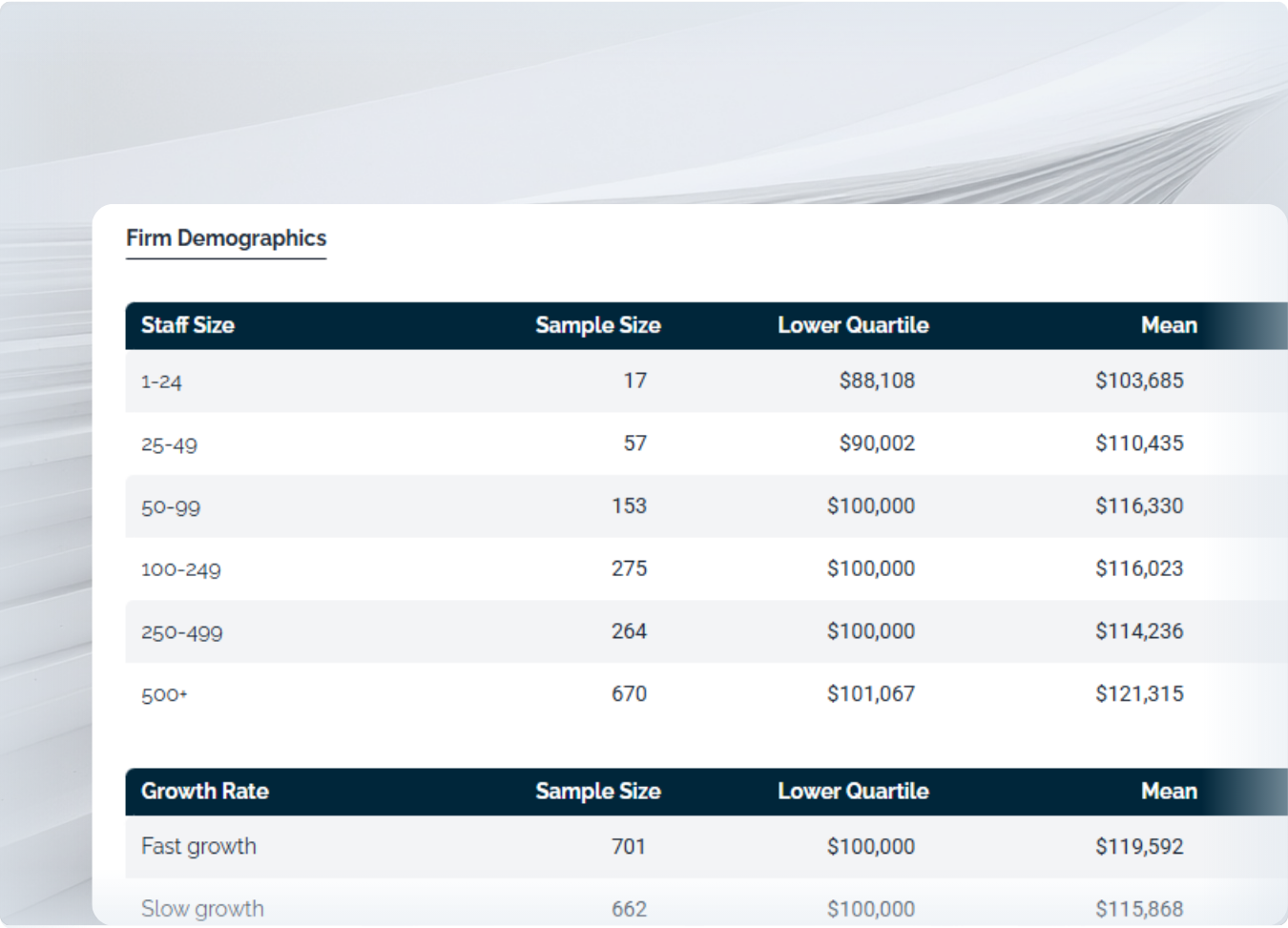Screen dimensions: 1288x928
Task: Click sample size value 264
Action: point(630,631)
